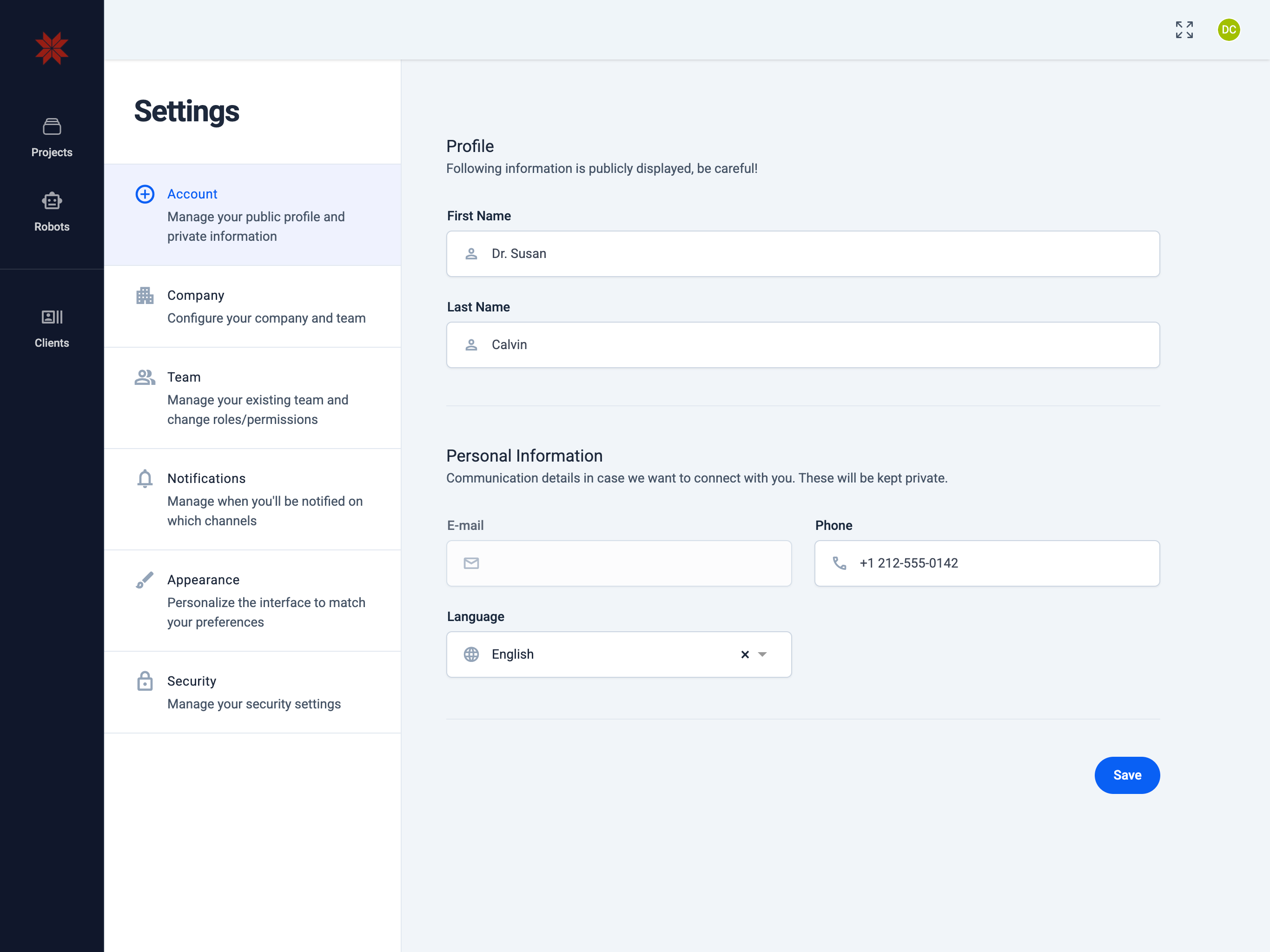Toggle fullscreen mode icon

pyautogui.click(x=1184, y=30)
